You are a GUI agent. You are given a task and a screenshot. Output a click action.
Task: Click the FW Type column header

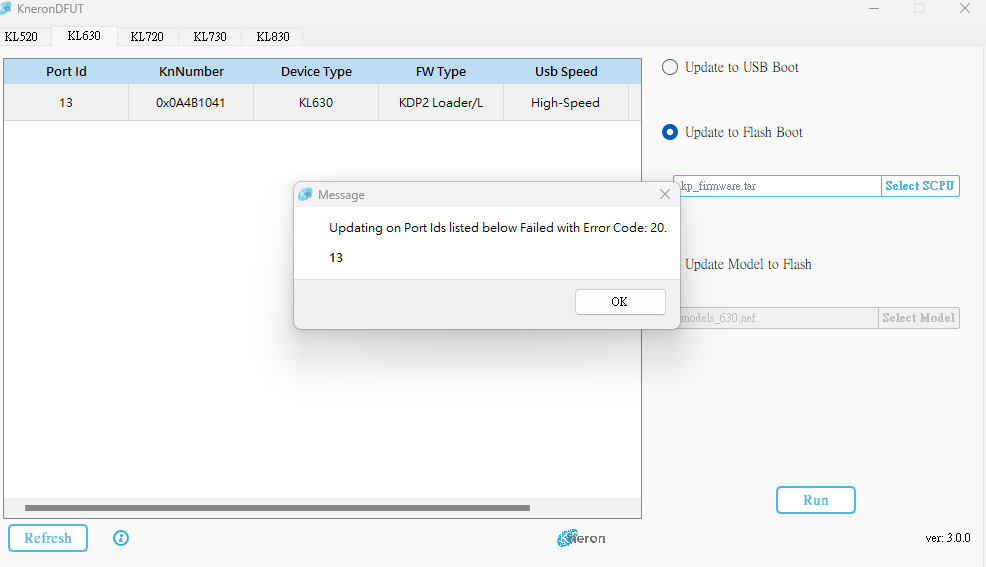point(441,72)
